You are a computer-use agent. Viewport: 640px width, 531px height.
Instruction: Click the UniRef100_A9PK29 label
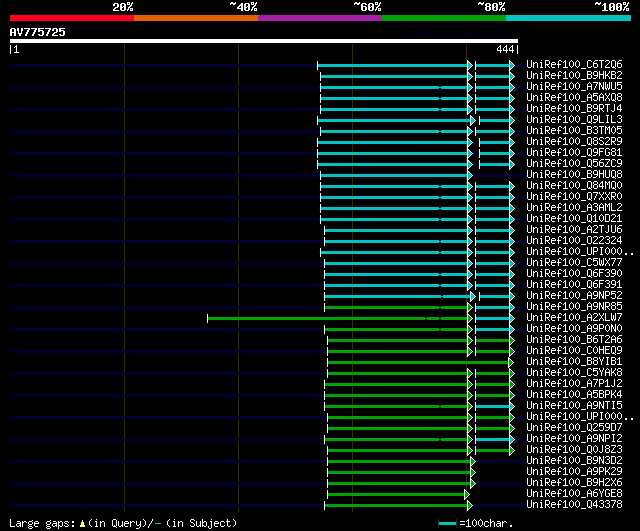(x=574, y=472)
